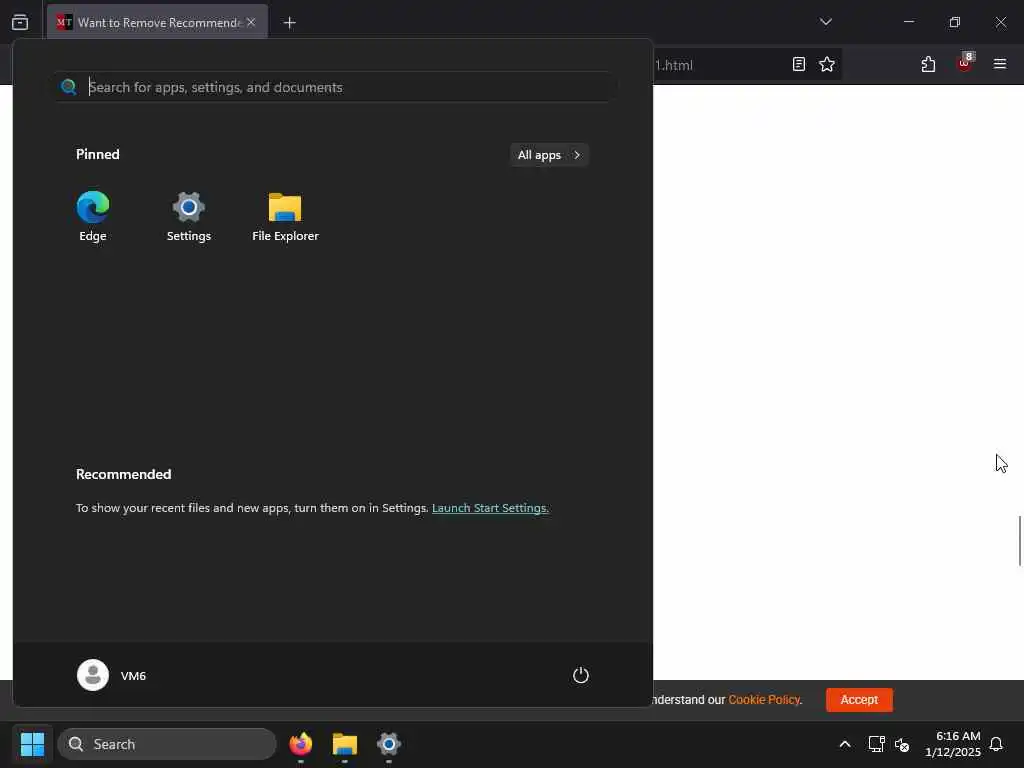Viewport: 1024px width, 768px height.
Task: Click Launch Start Settings link
Action: (x=490, y=508)
